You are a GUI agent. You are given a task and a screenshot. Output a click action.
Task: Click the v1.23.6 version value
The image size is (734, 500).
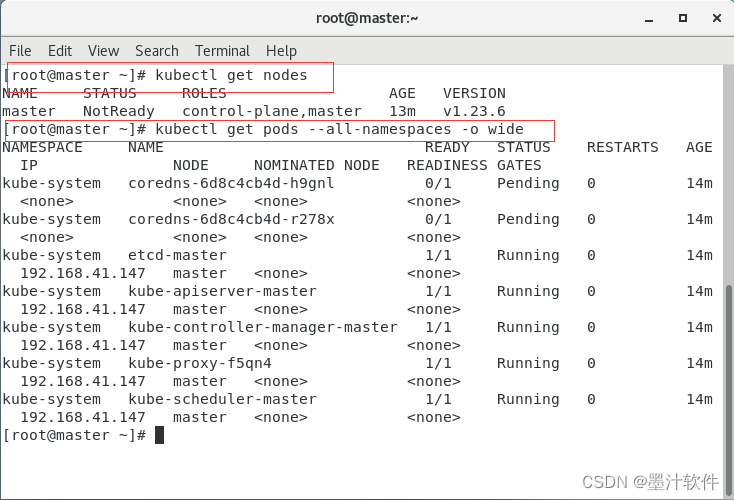click(x=474, y=111)
